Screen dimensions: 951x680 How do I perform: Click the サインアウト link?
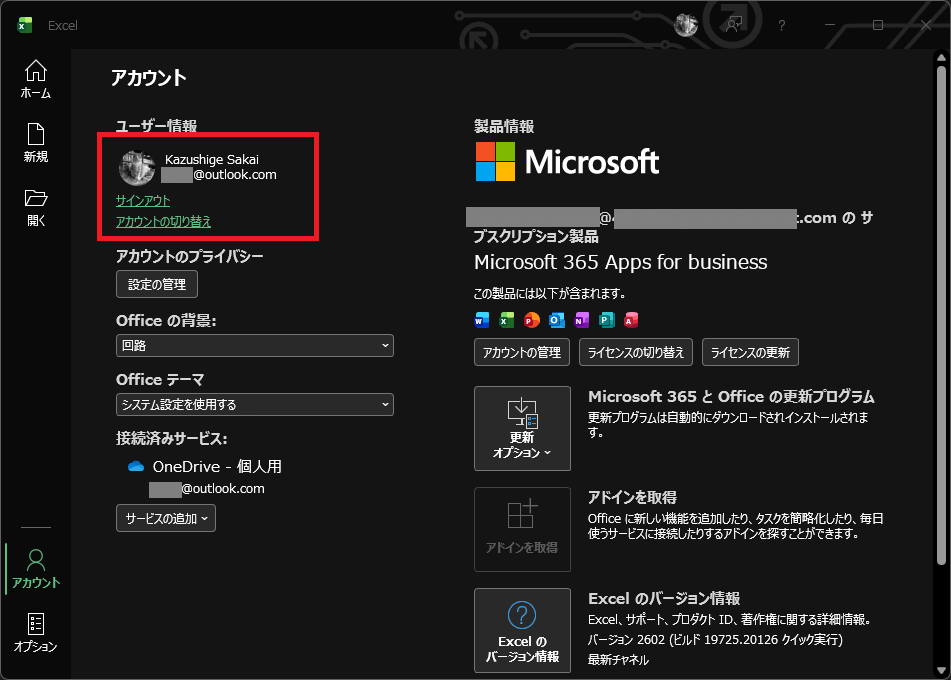click(x=143, y=200)
